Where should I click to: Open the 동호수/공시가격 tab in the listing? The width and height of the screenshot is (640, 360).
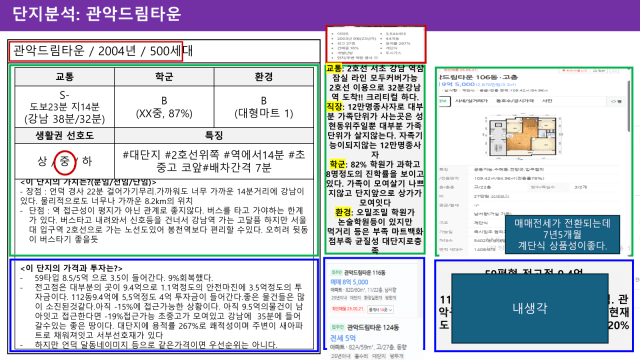tap(515, 101)
